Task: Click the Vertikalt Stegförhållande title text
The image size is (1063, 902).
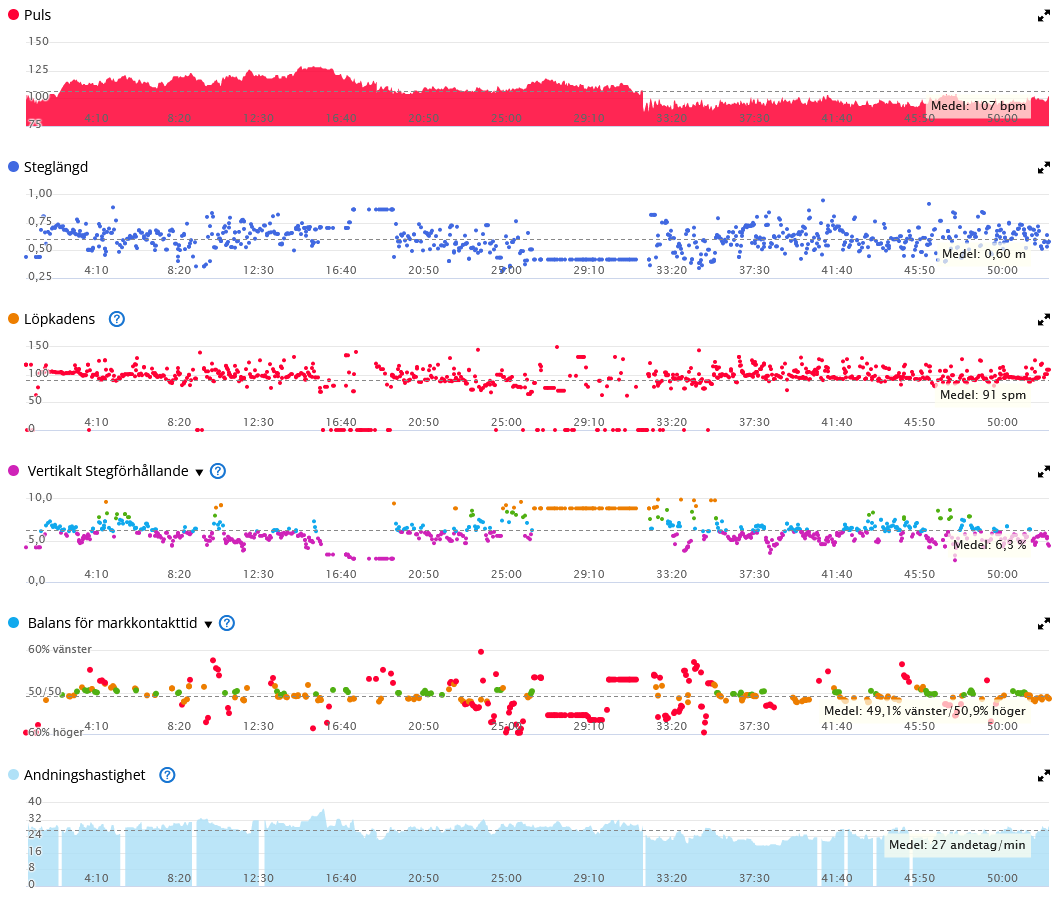Action: [108, 471]
